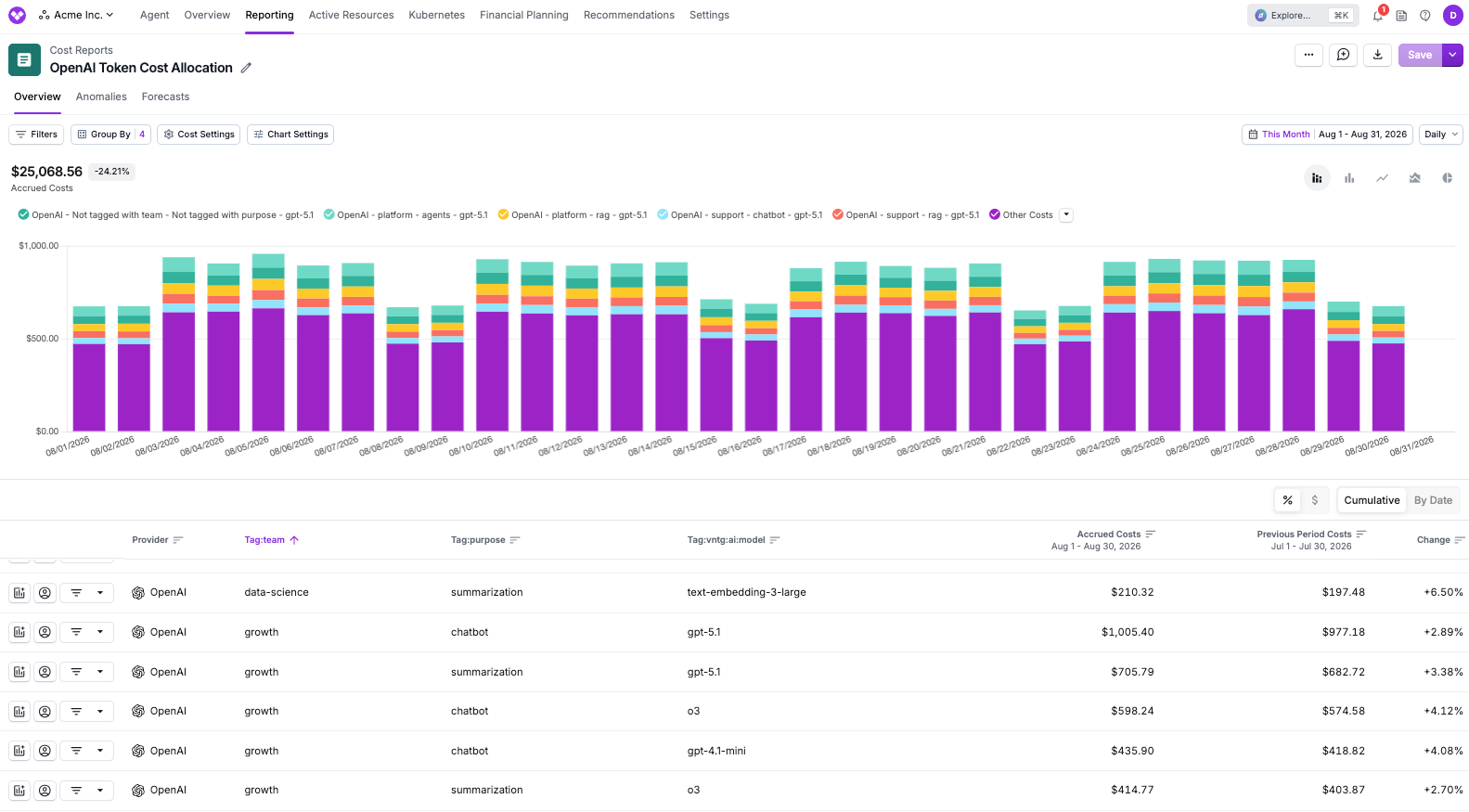Open Save options dropdown arrow

click(x=1452, y=55)
